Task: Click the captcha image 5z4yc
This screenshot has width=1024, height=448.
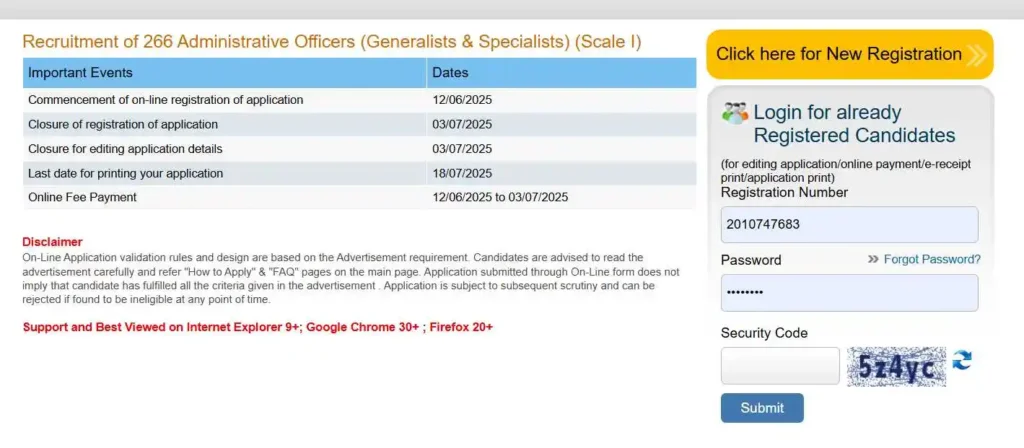Action: (896, 367)
